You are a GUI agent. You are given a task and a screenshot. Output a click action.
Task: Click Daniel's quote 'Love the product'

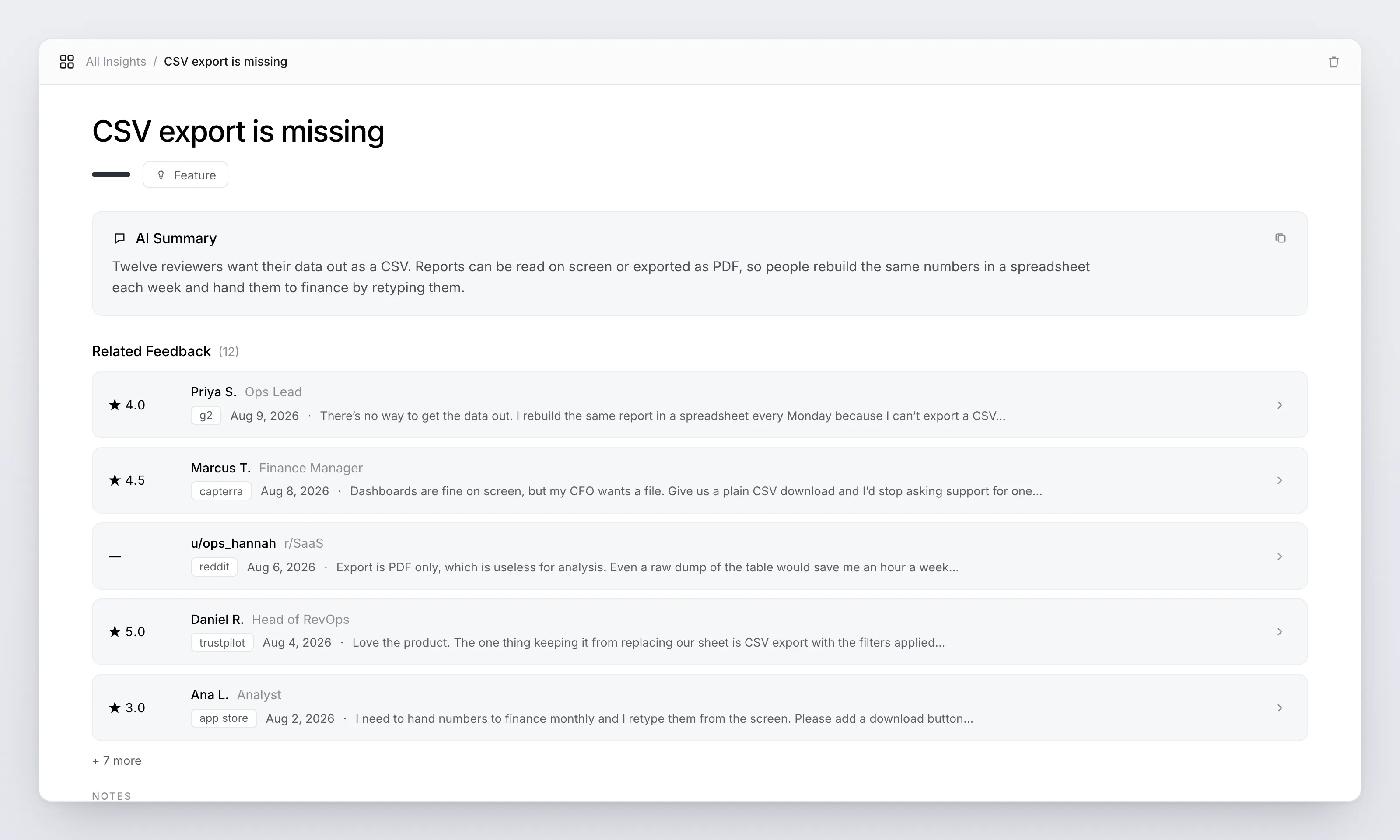pos(648,642)
